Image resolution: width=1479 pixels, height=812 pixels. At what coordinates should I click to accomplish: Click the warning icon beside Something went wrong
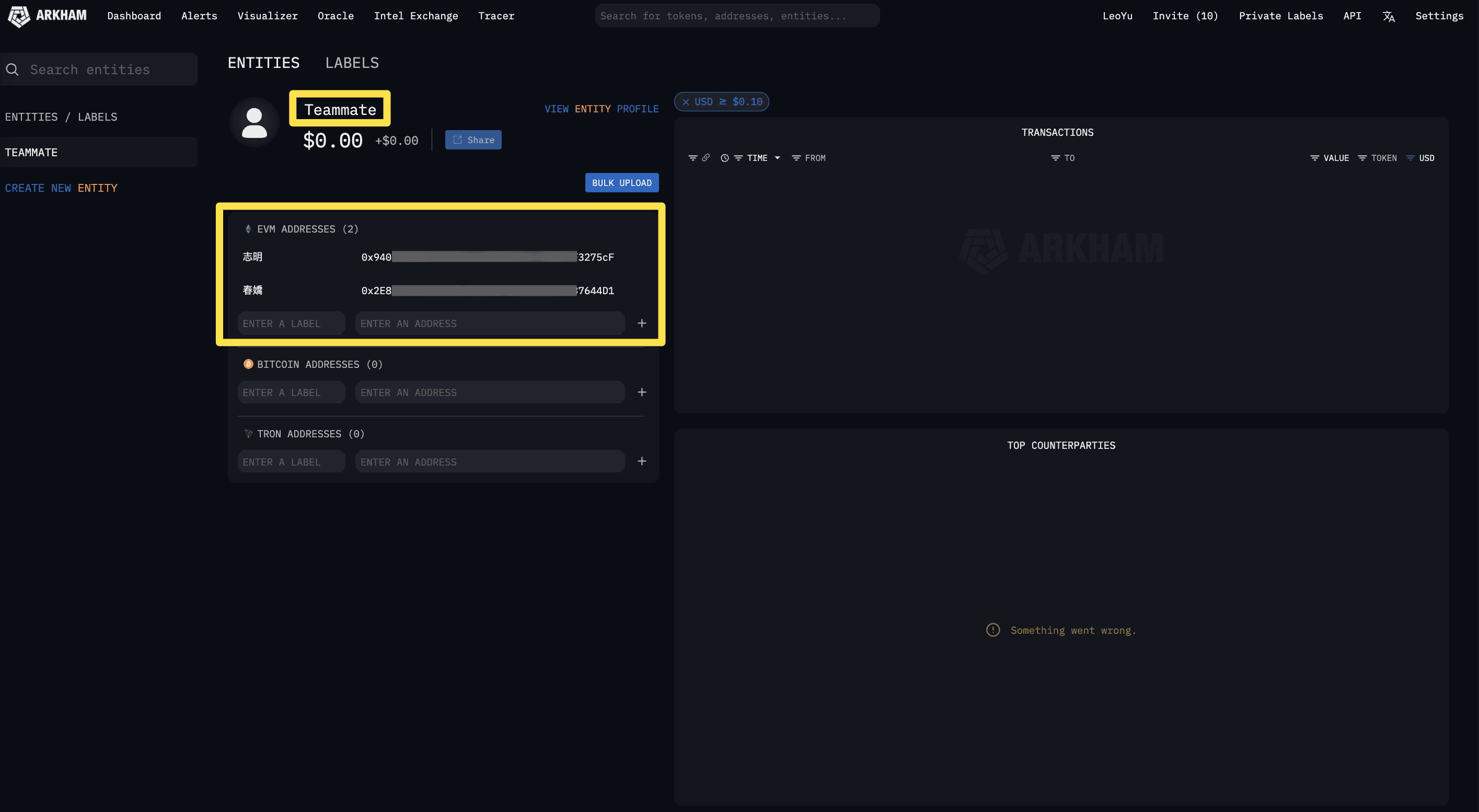click(x=992, y=630)
